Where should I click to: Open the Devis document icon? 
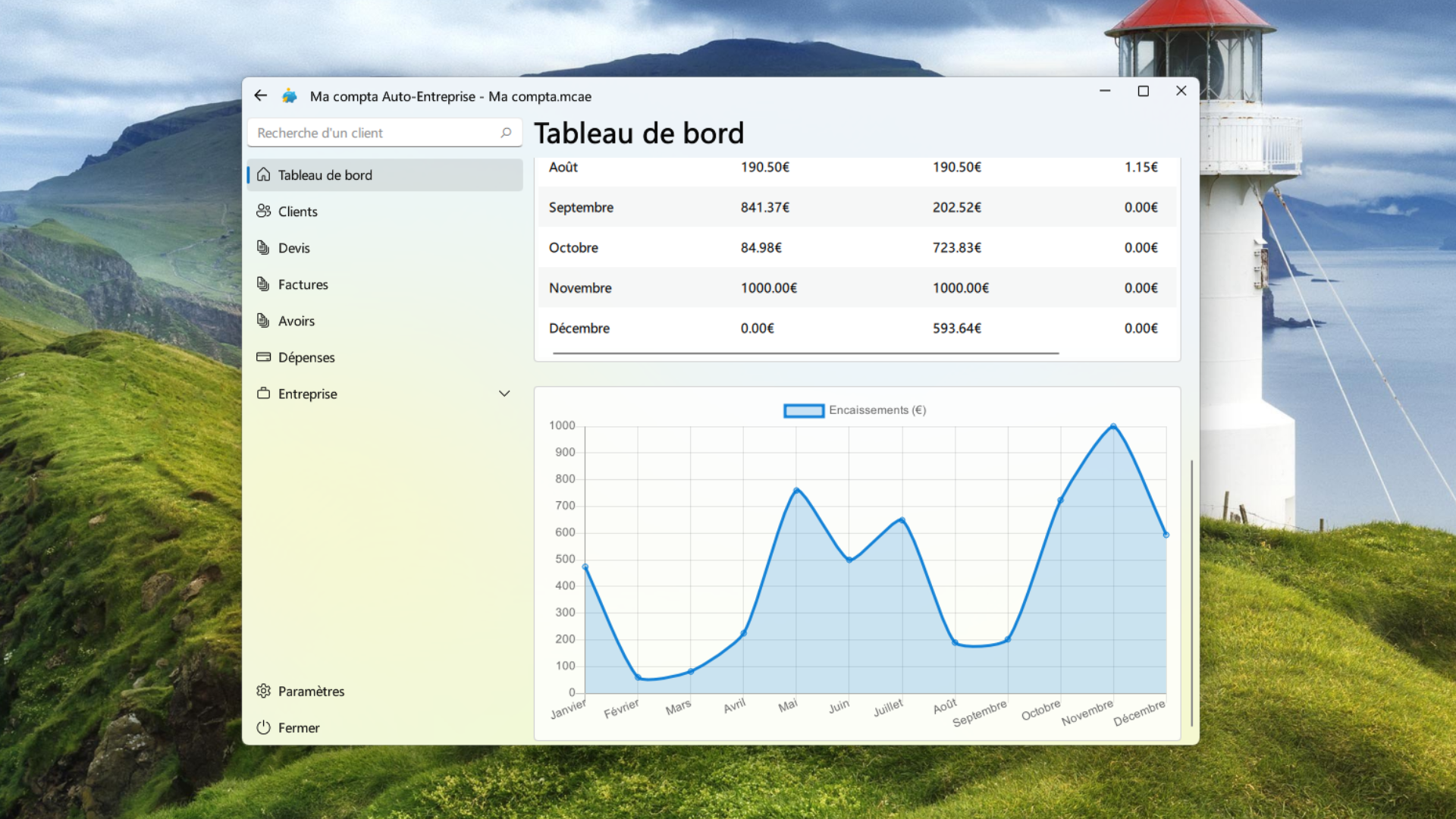point(263,247)
